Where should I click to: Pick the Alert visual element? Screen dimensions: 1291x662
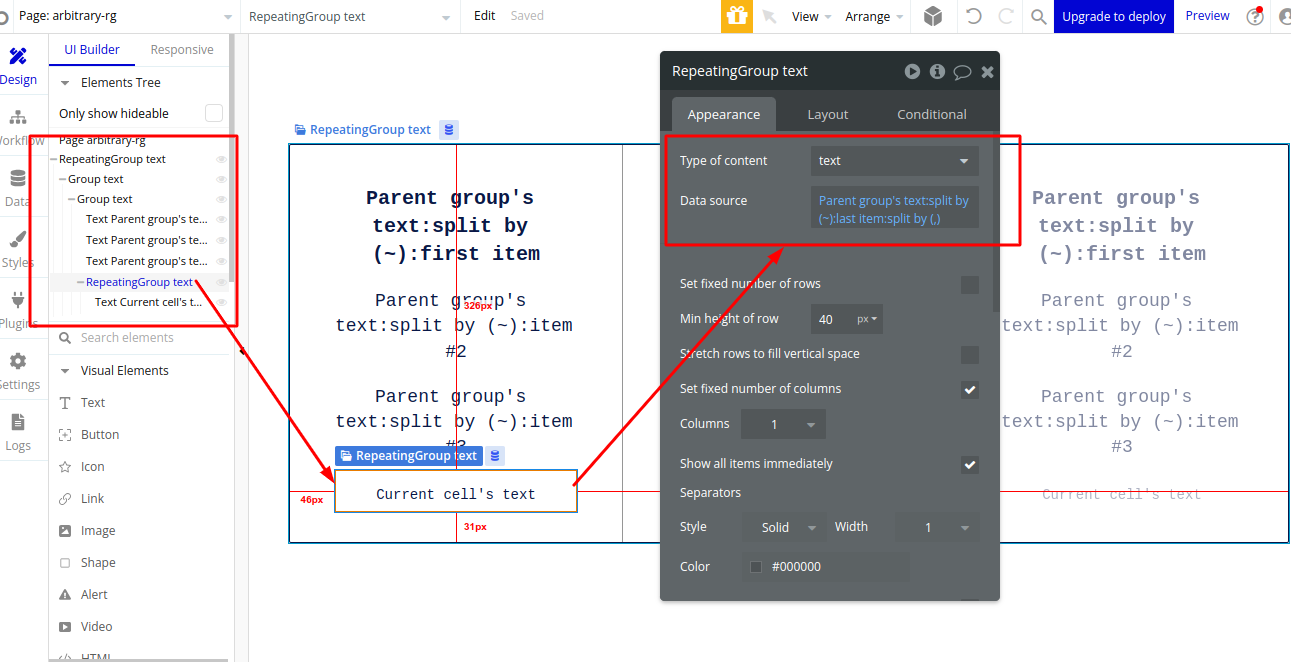(x=94, y=594)
